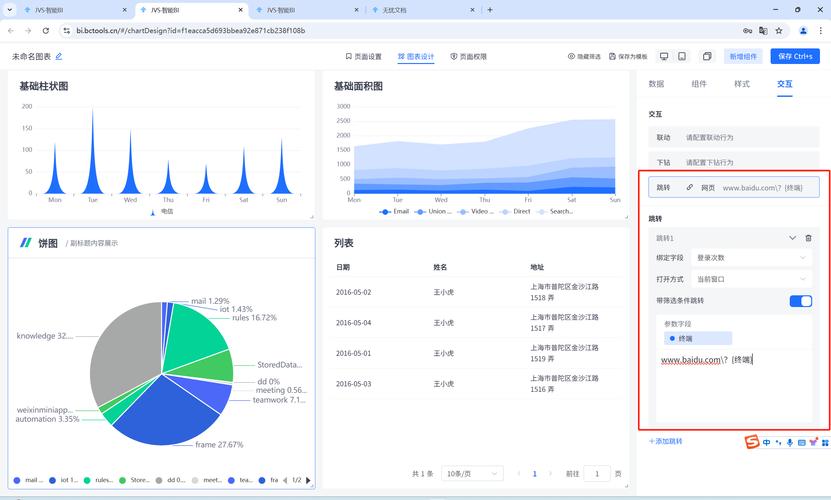
Task: Click the 联动 configuration row
Action: click(734, 137)
